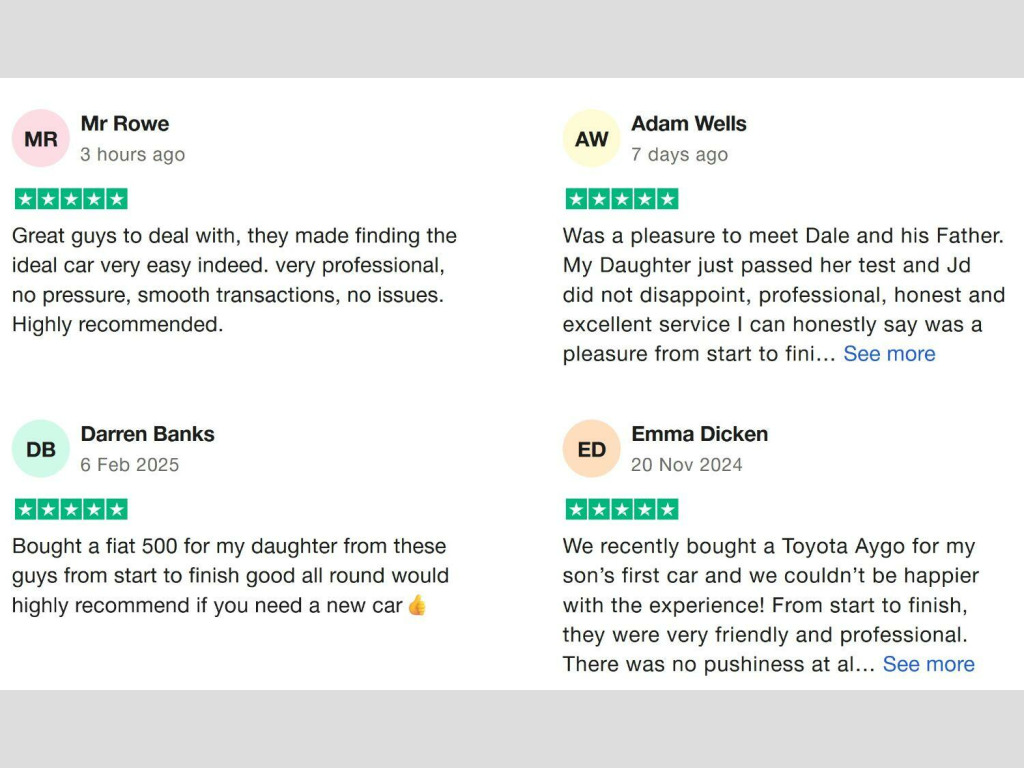Select Emma Dicken's ED avatar
The image size is (1024, 768).
click(x=591, y=449)
